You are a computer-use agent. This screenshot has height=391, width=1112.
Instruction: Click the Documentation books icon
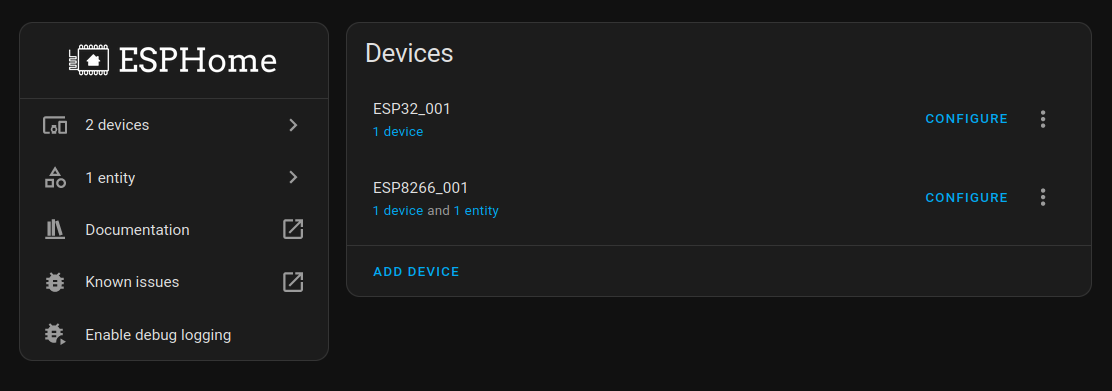click(55, 229)
